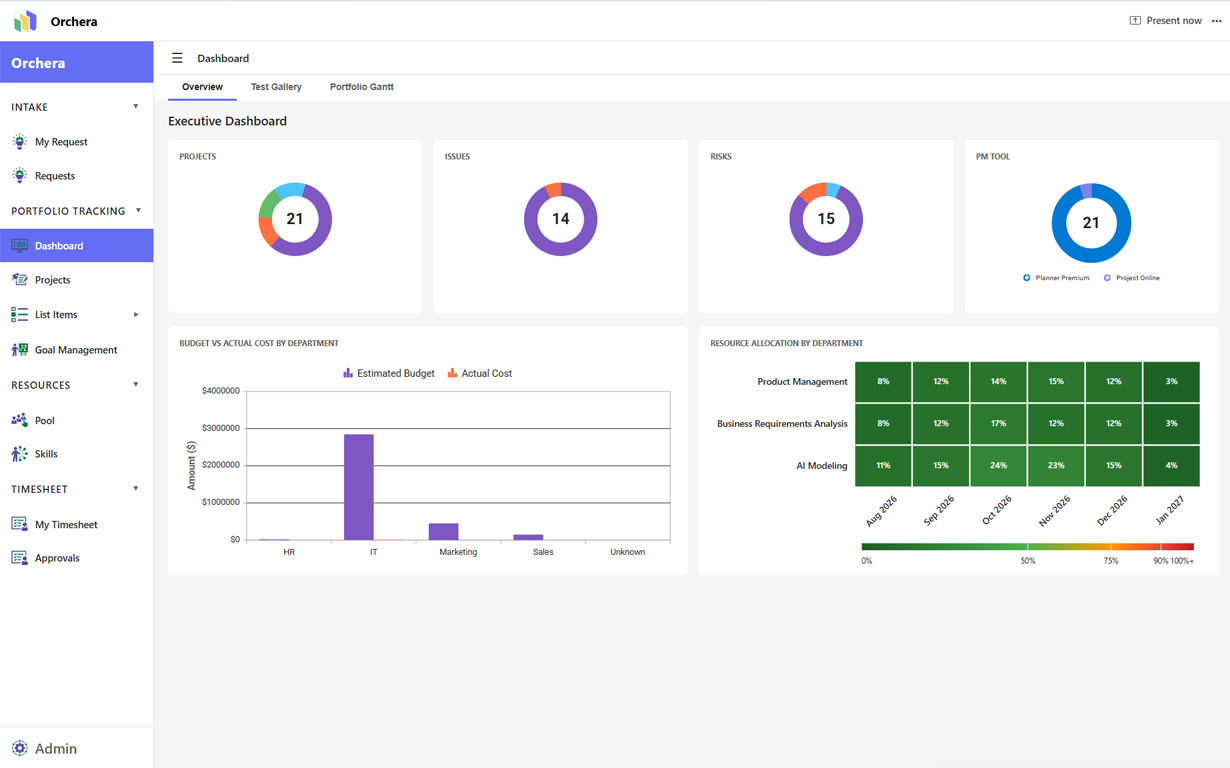This screenshot has height=768, width=1230.
Task: Toggle Planner Premium legend marker
Action: [x=1027, y=278]
